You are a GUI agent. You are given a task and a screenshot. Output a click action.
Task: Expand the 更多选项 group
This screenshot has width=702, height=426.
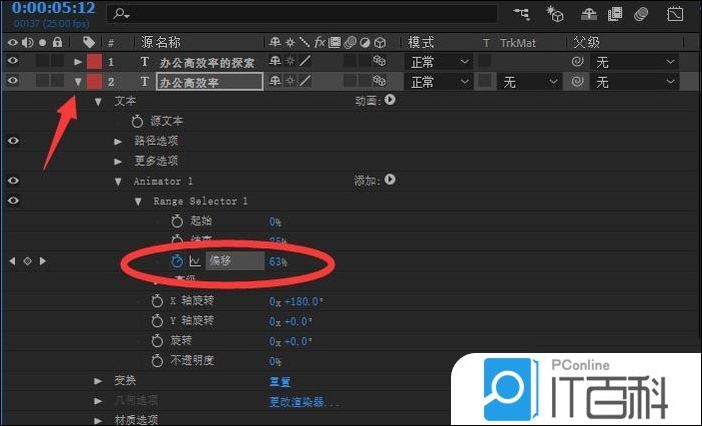(118, 161)
